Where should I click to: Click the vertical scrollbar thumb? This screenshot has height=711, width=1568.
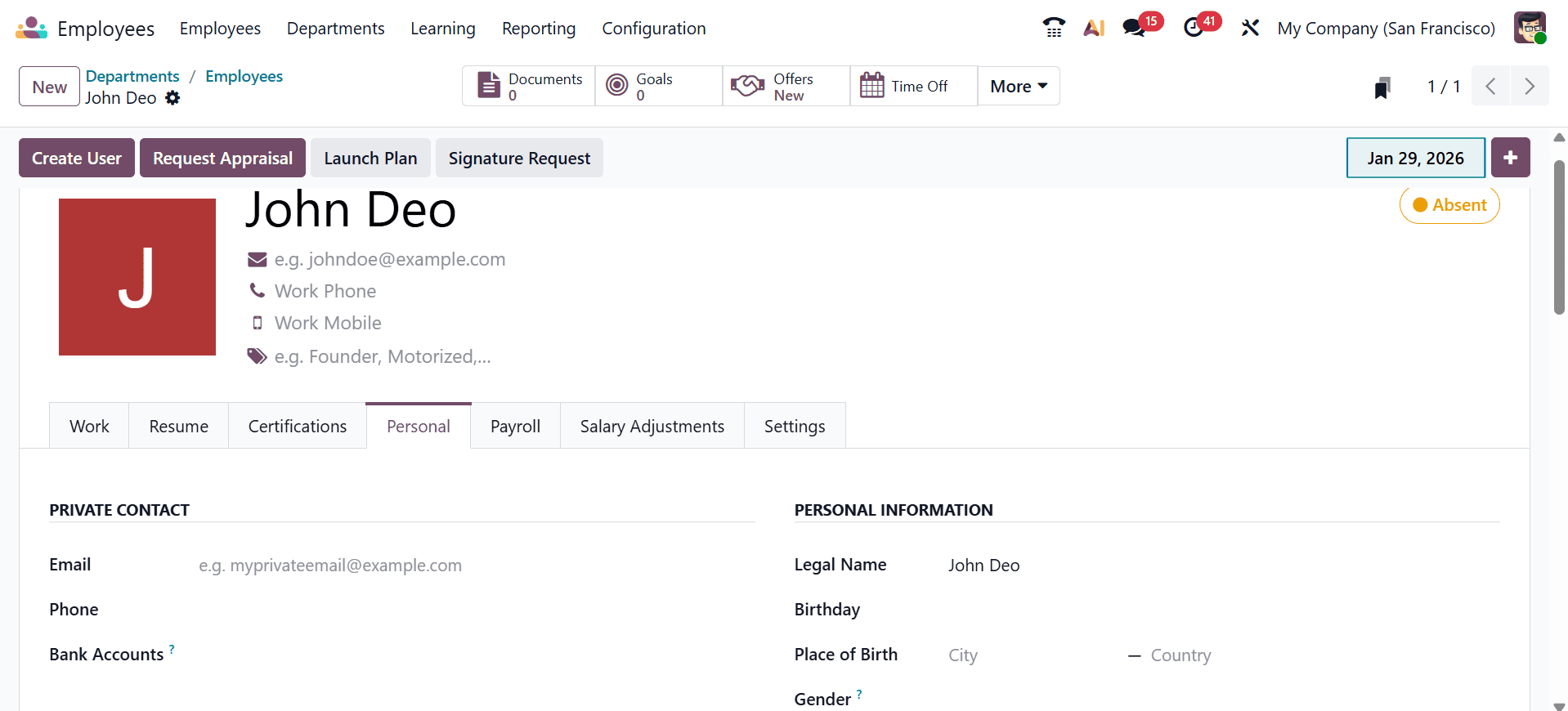[x=1559, y=237]
